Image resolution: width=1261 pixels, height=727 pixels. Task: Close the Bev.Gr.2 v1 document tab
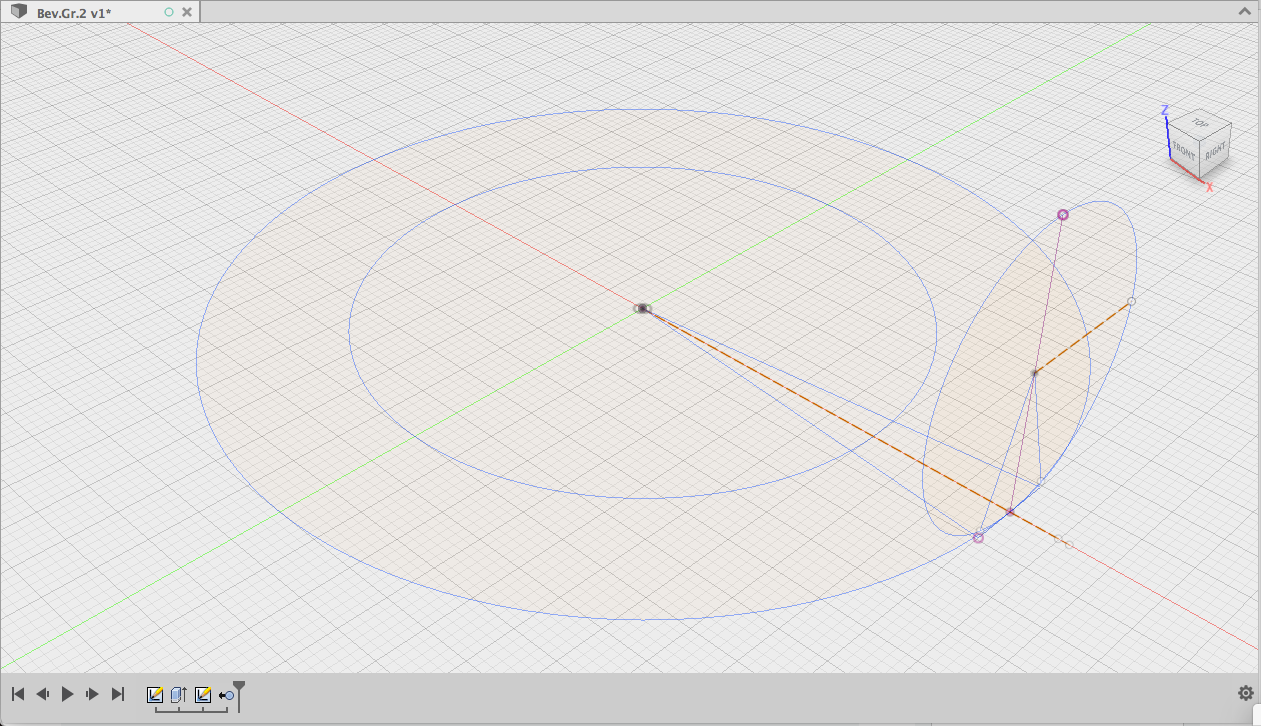point(186,12)
